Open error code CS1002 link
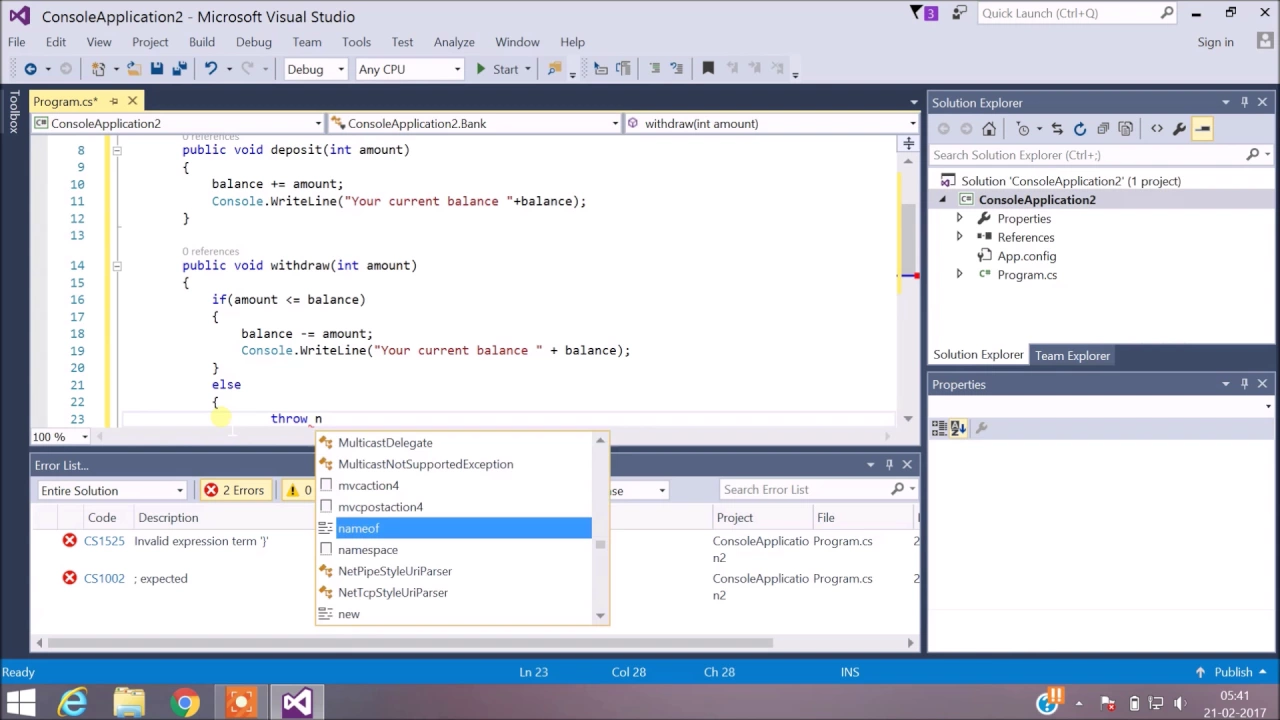This screenshot has height=720, width=1280. [x=104, y=578]
